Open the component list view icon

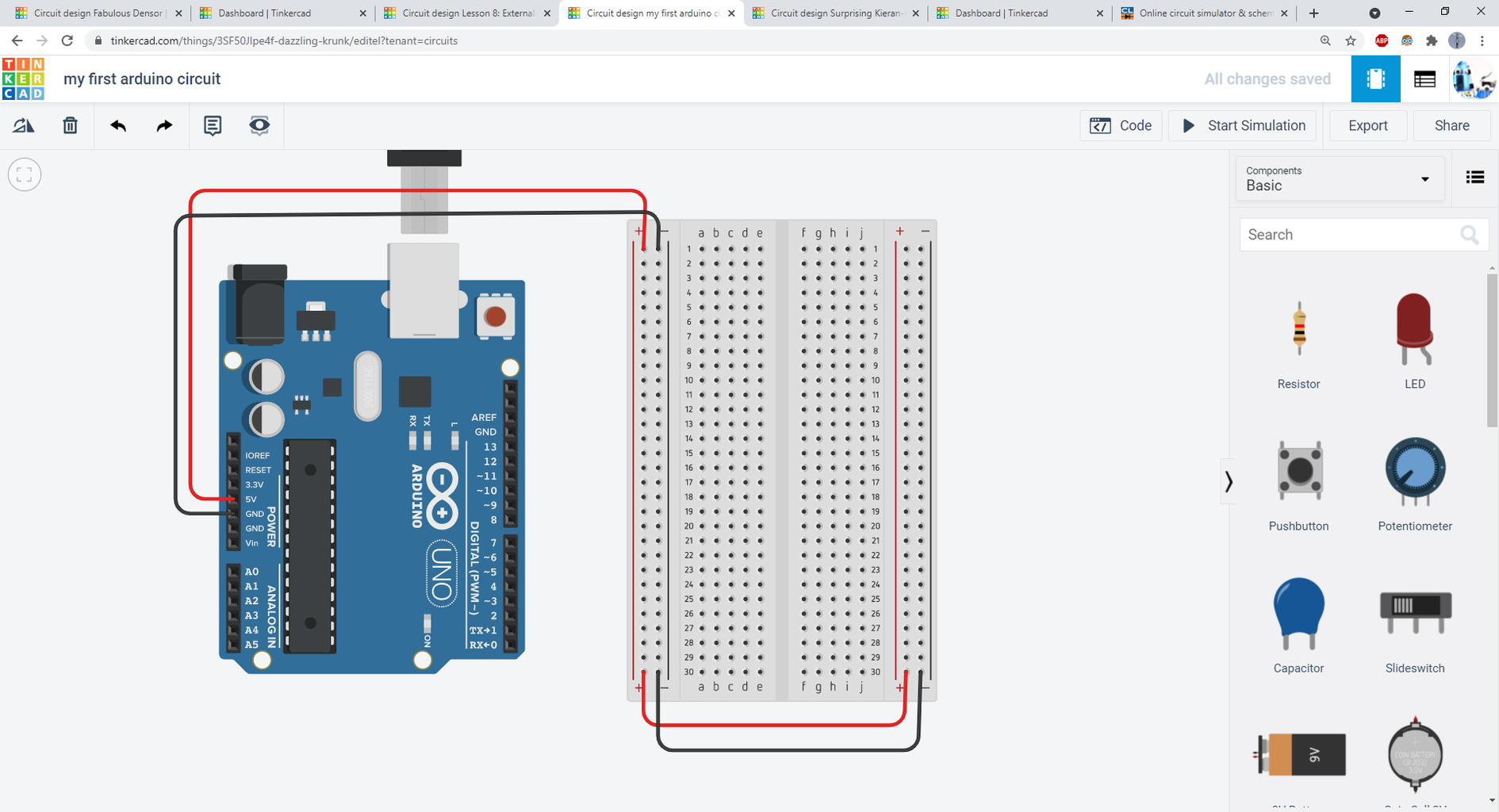(1475, 177)
